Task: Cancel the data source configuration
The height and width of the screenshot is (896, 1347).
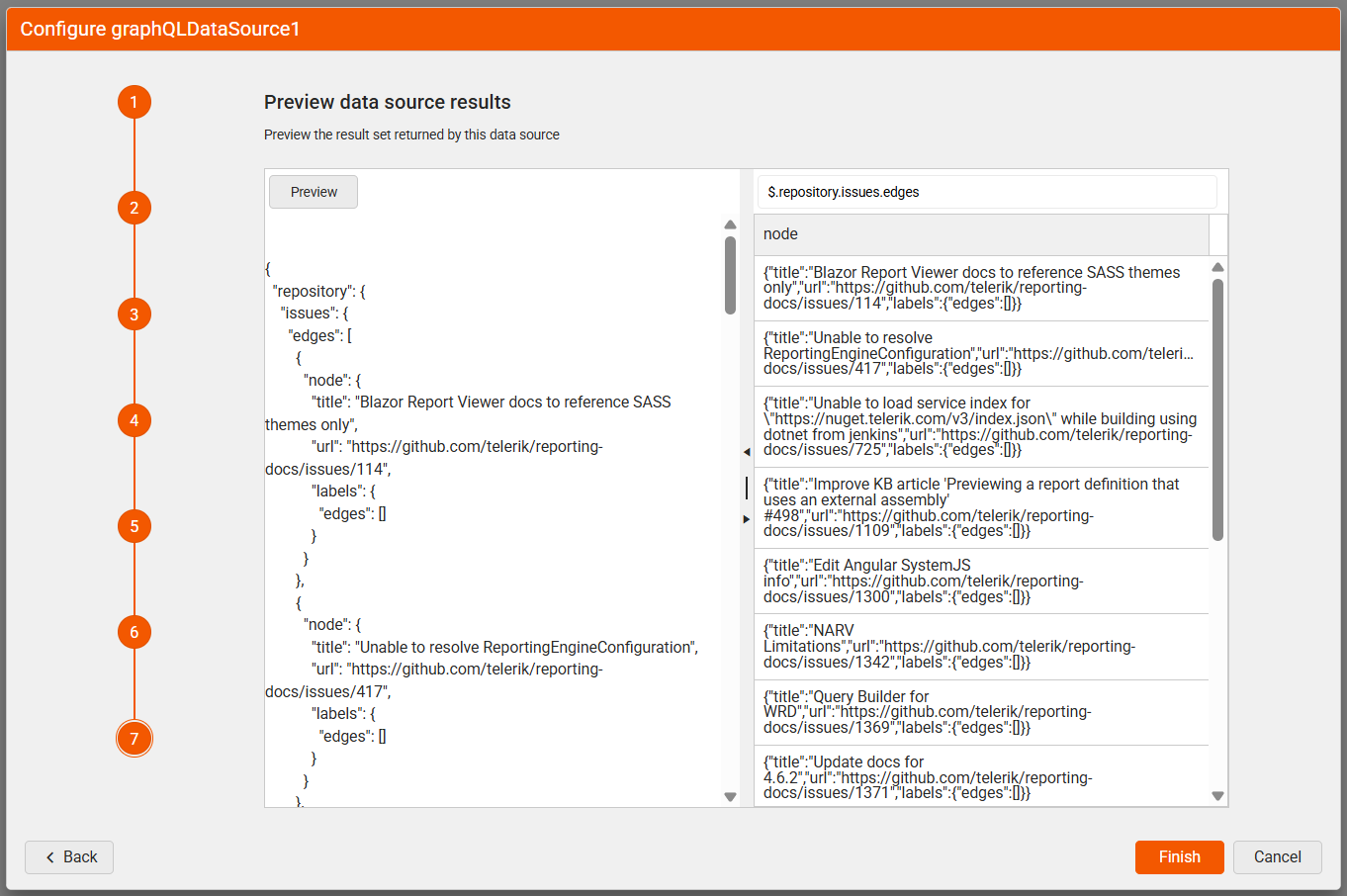Action: 1277,857
